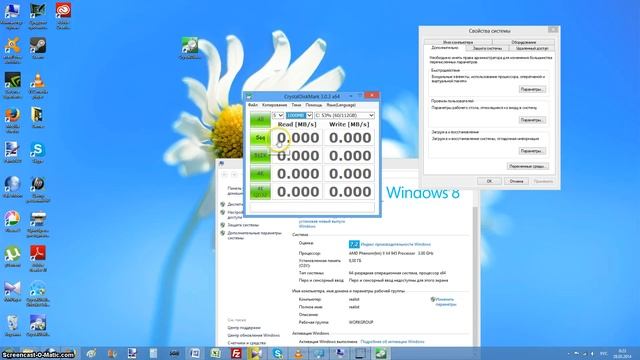Open the Файл menu in CrystalDiskMark
The width and height of the screenshot is (640, 360).
tap(253, 105)
